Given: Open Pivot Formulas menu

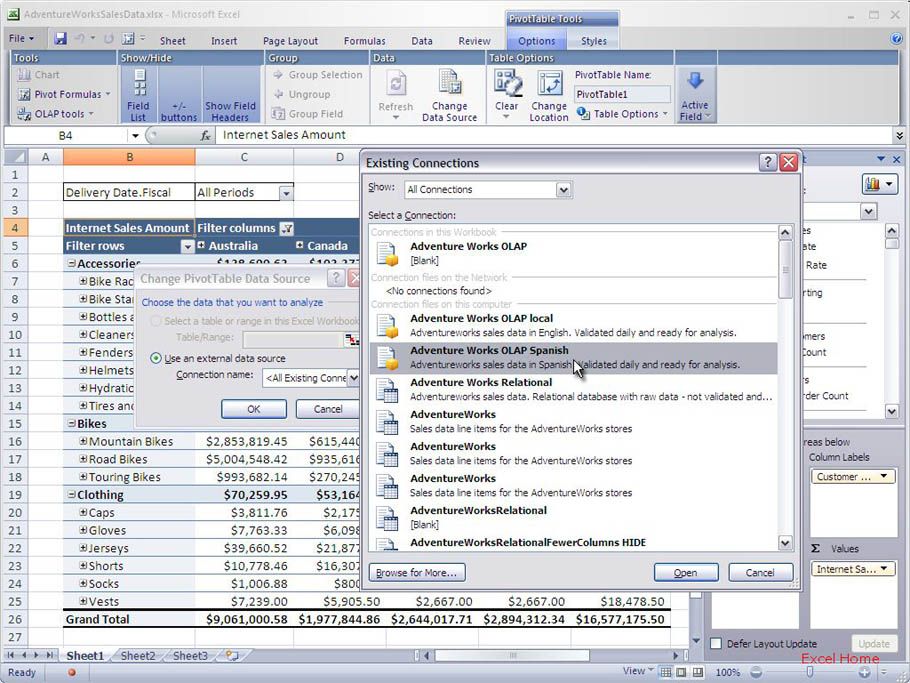Looking at the screenshot, I should click(64, 94).
